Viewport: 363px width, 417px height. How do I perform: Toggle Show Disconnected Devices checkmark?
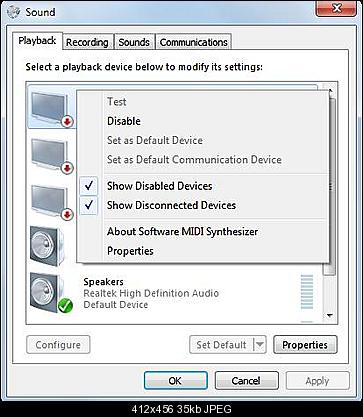89,205
